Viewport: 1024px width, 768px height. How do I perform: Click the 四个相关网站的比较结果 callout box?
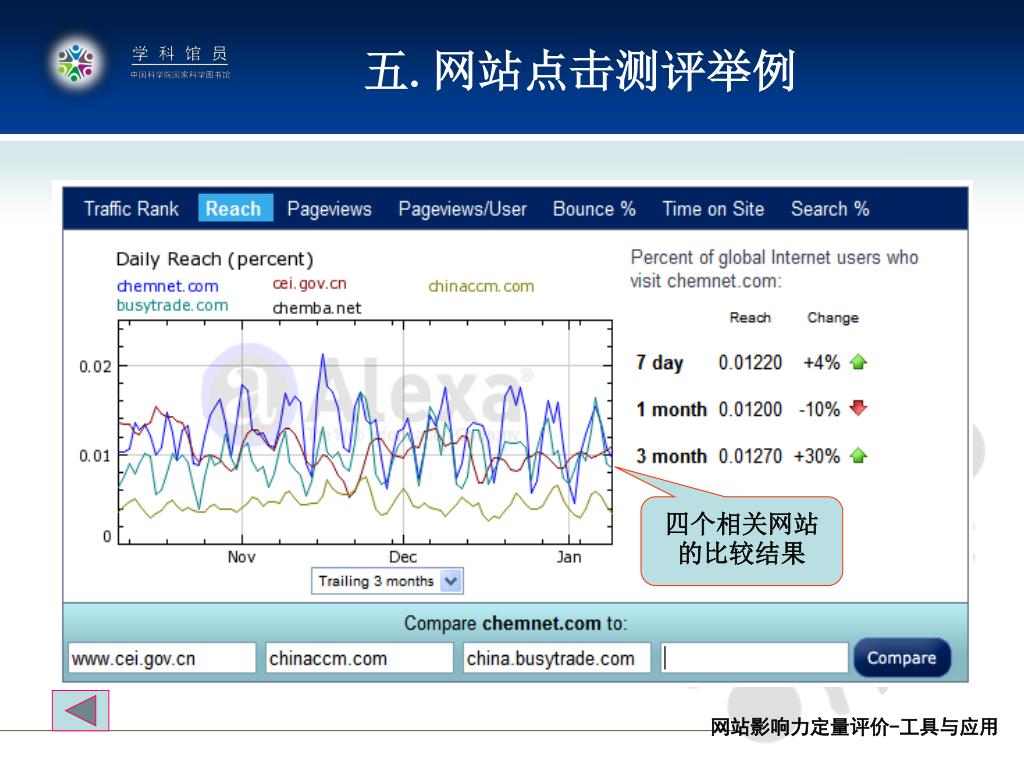click(742, 541)
